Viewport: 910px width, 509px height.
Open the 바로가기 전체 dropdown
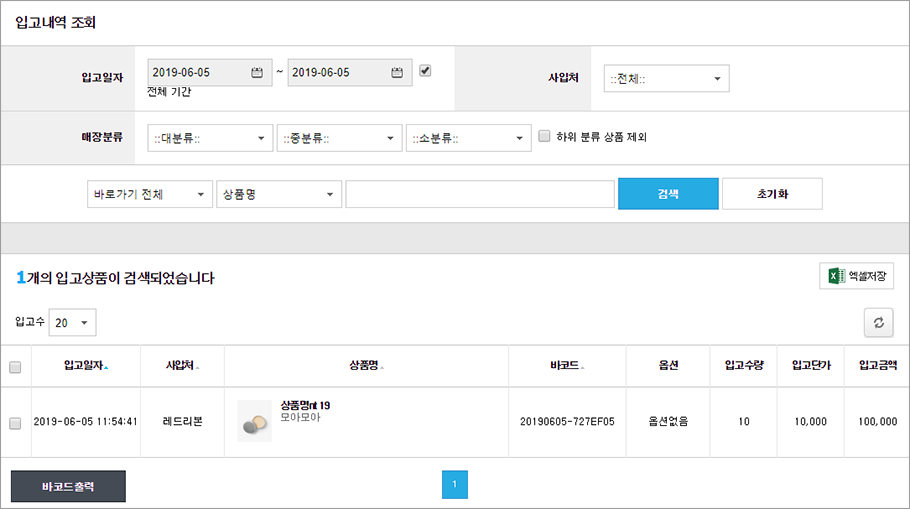tap(150, 194)
